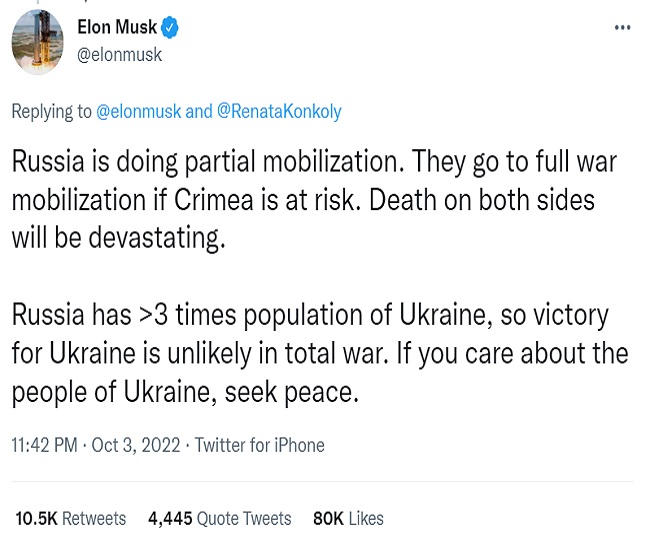Screen dimensions: 650x540
Task: Click the gray Replying to label
Action: (50, 111)
